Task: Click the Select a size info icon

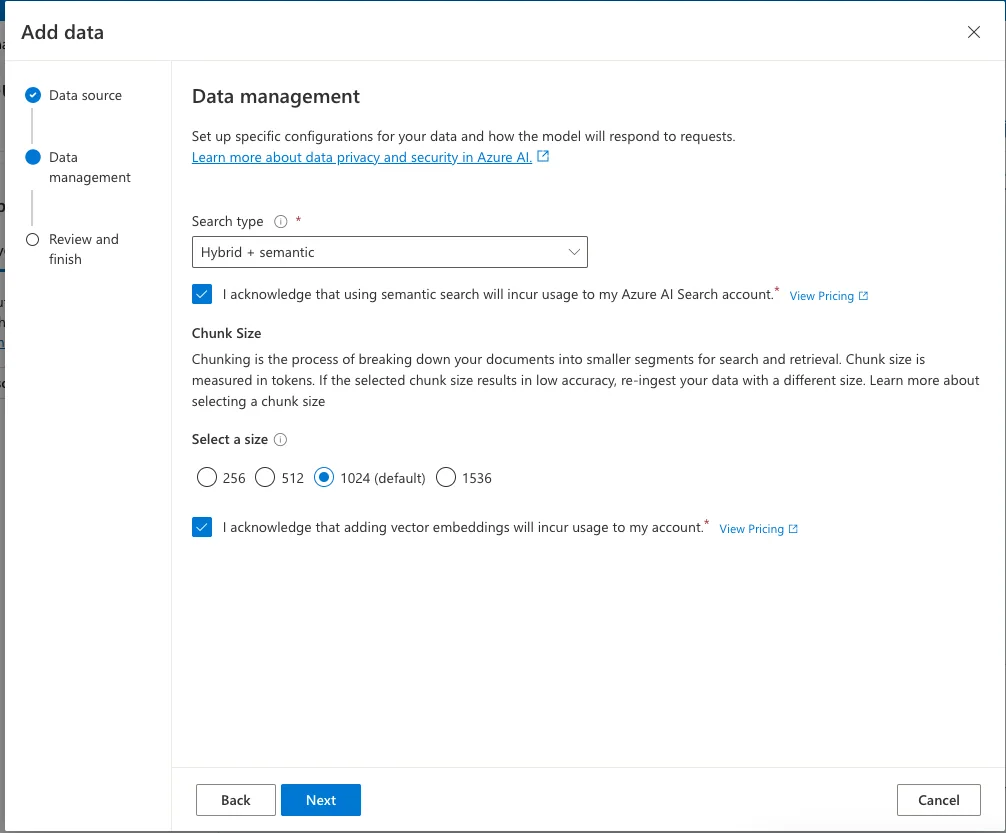Action: 280,440
